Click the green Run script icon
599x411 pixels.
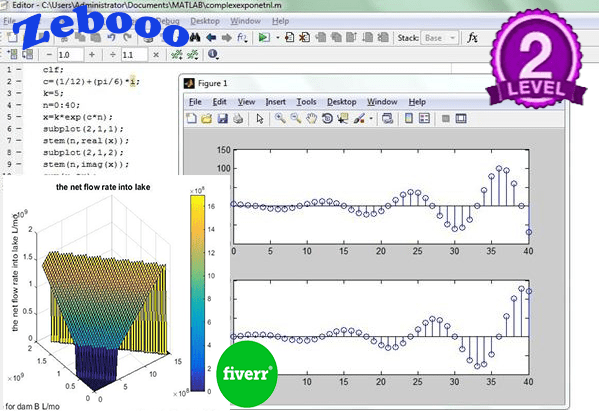[263, 37]
